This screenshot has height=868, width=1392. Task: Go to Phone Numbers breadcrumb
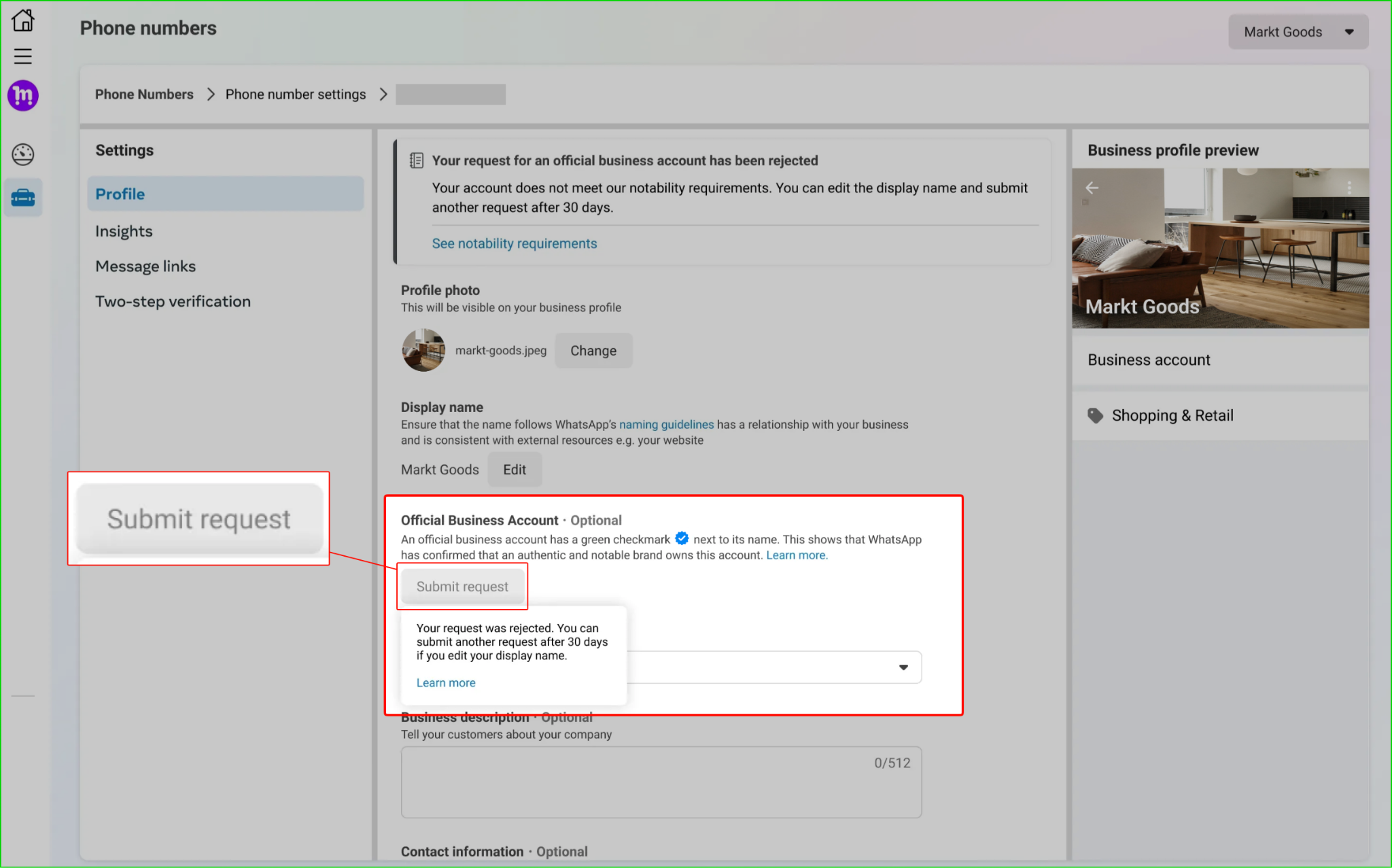pyautogui.click(x=144, y=94)
